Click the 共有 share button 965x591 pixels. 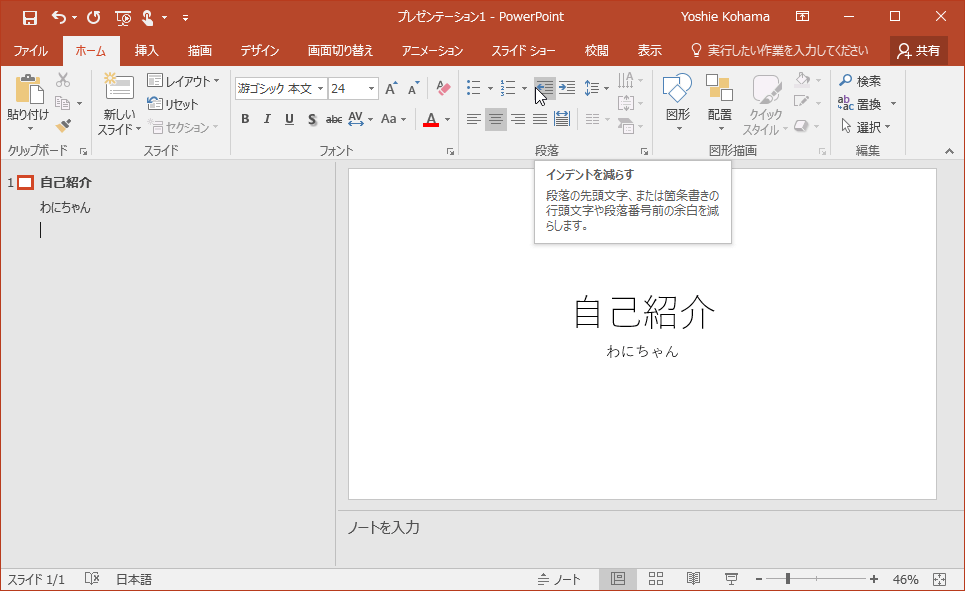pyautogui.click(x=918, y=50)
